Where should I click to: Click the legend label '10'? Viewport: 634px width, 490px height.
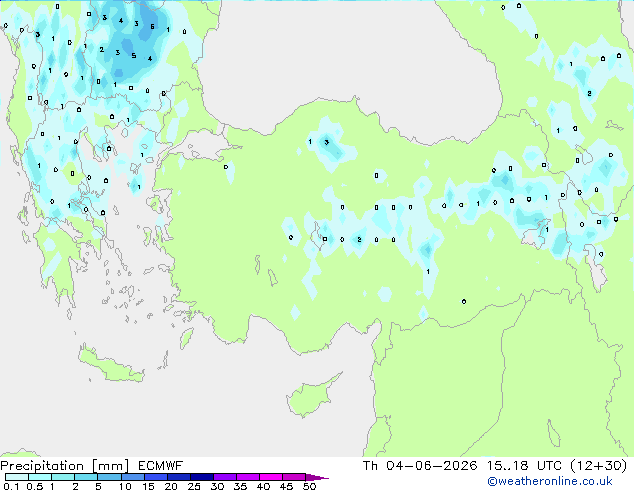(125, 486)
